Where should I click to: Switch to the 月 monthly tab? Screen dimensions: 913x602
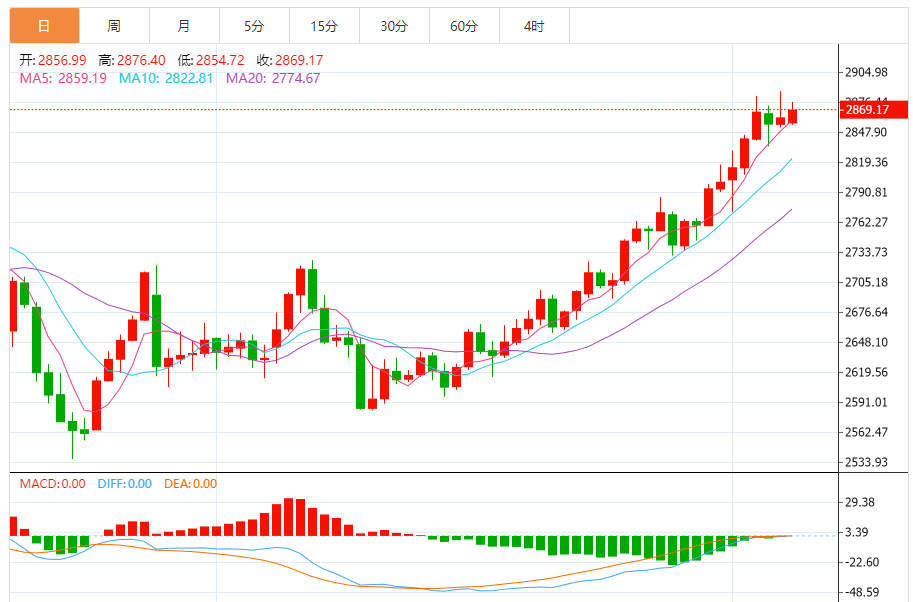click(x=184, y=26)
